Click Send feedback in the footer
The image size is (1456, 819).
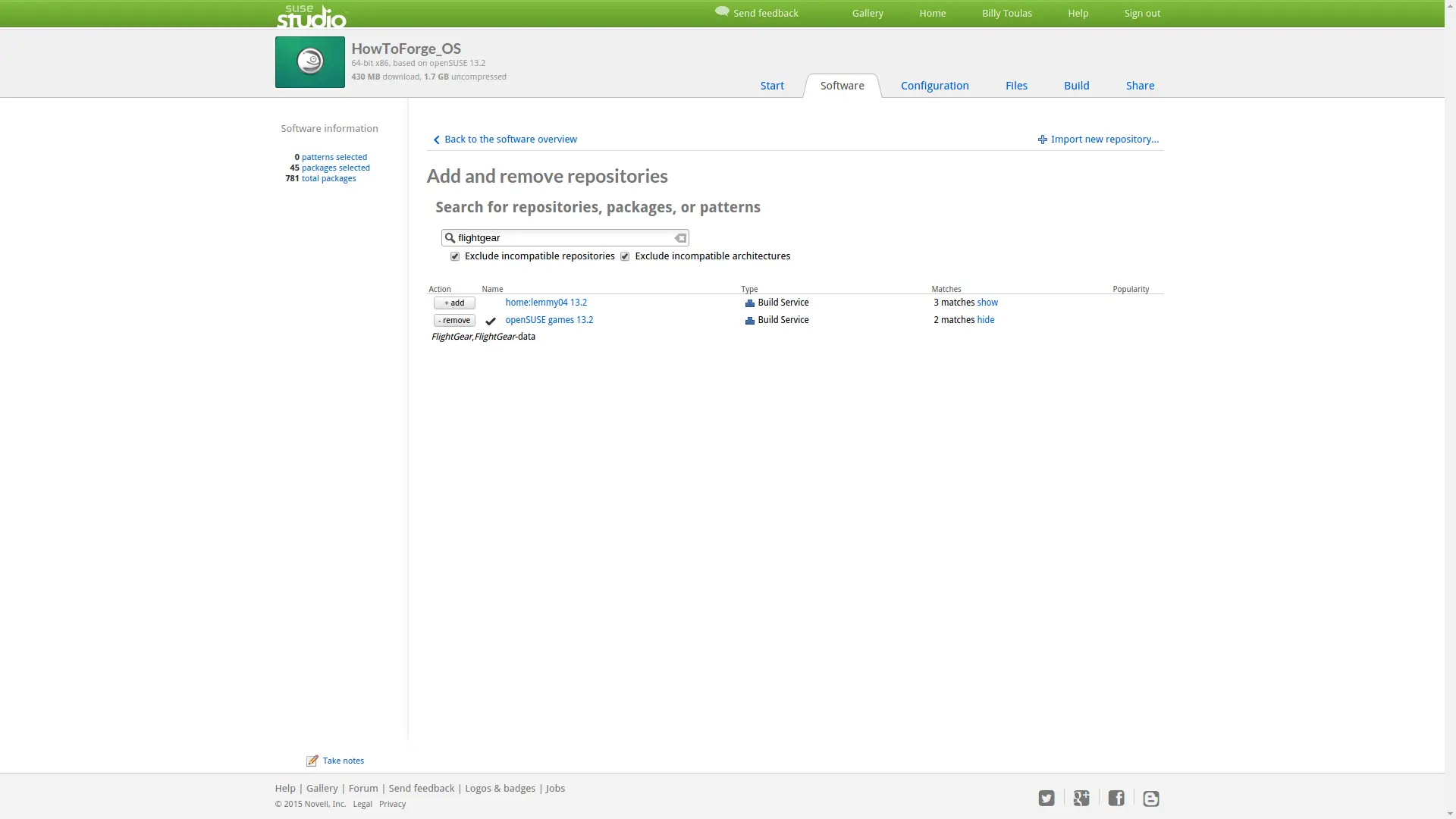pyautogui.click(x=421, y=788)
